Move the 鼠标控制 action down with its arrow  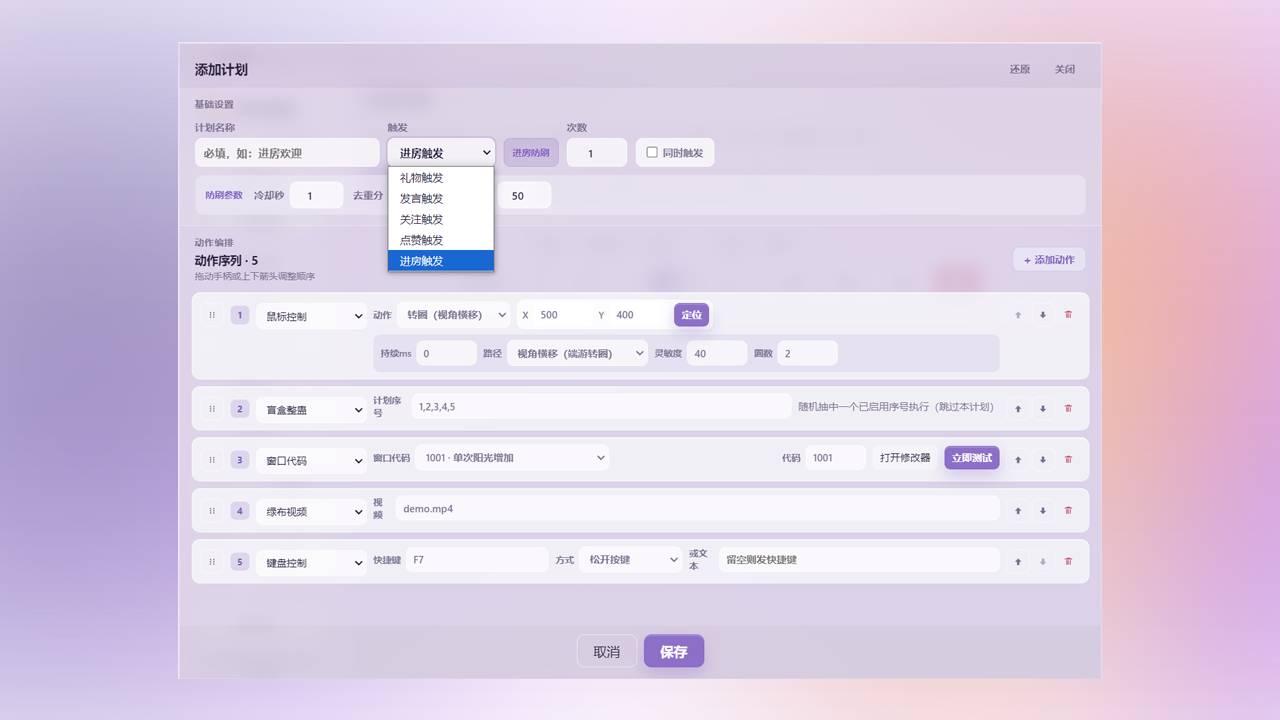click(1043, 315)
